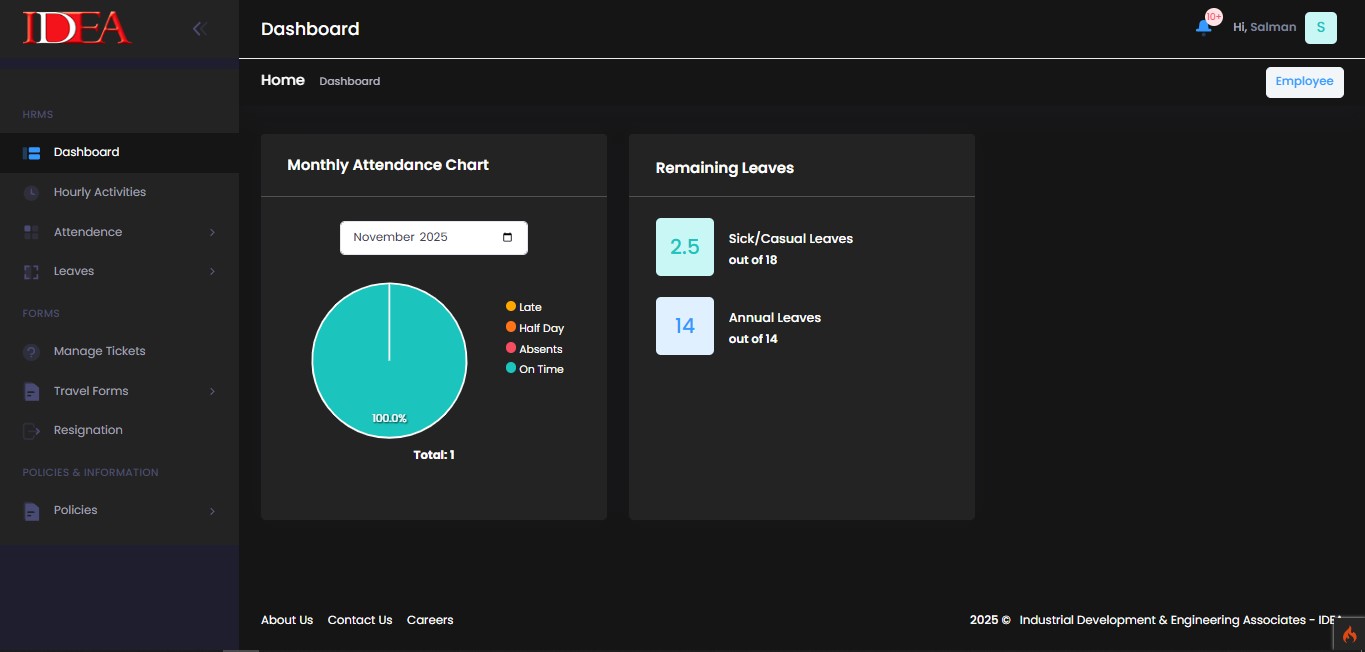Click the Dashboard sidebar icon
The width and height of the screenshot is (1365, 652).
31,153
